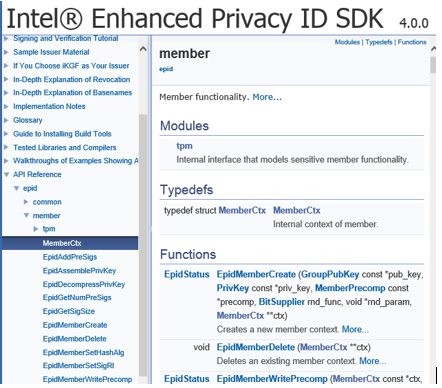This screenshot has height=388, width=442.
Task: Open EpidMemberDelete in sidebar tree
Action: click(x=75, y=339)
